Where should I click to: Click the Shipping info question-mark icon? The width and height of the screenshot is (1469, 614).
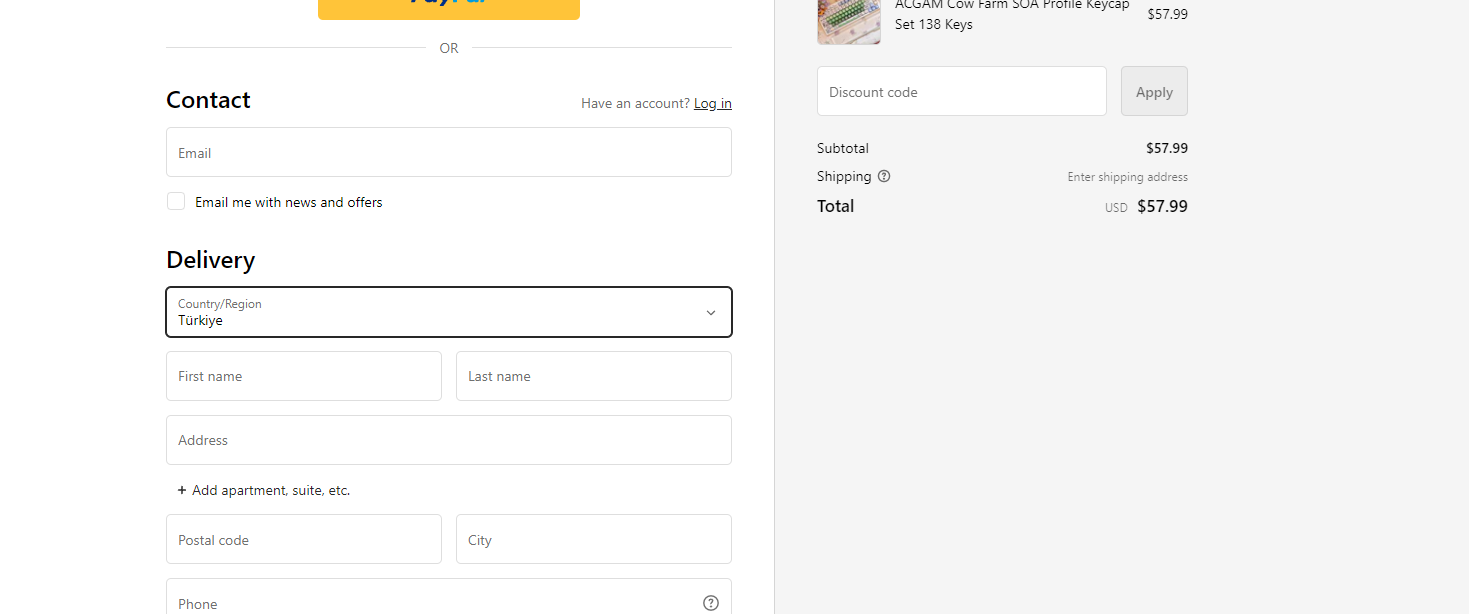[x=884, y=176]
